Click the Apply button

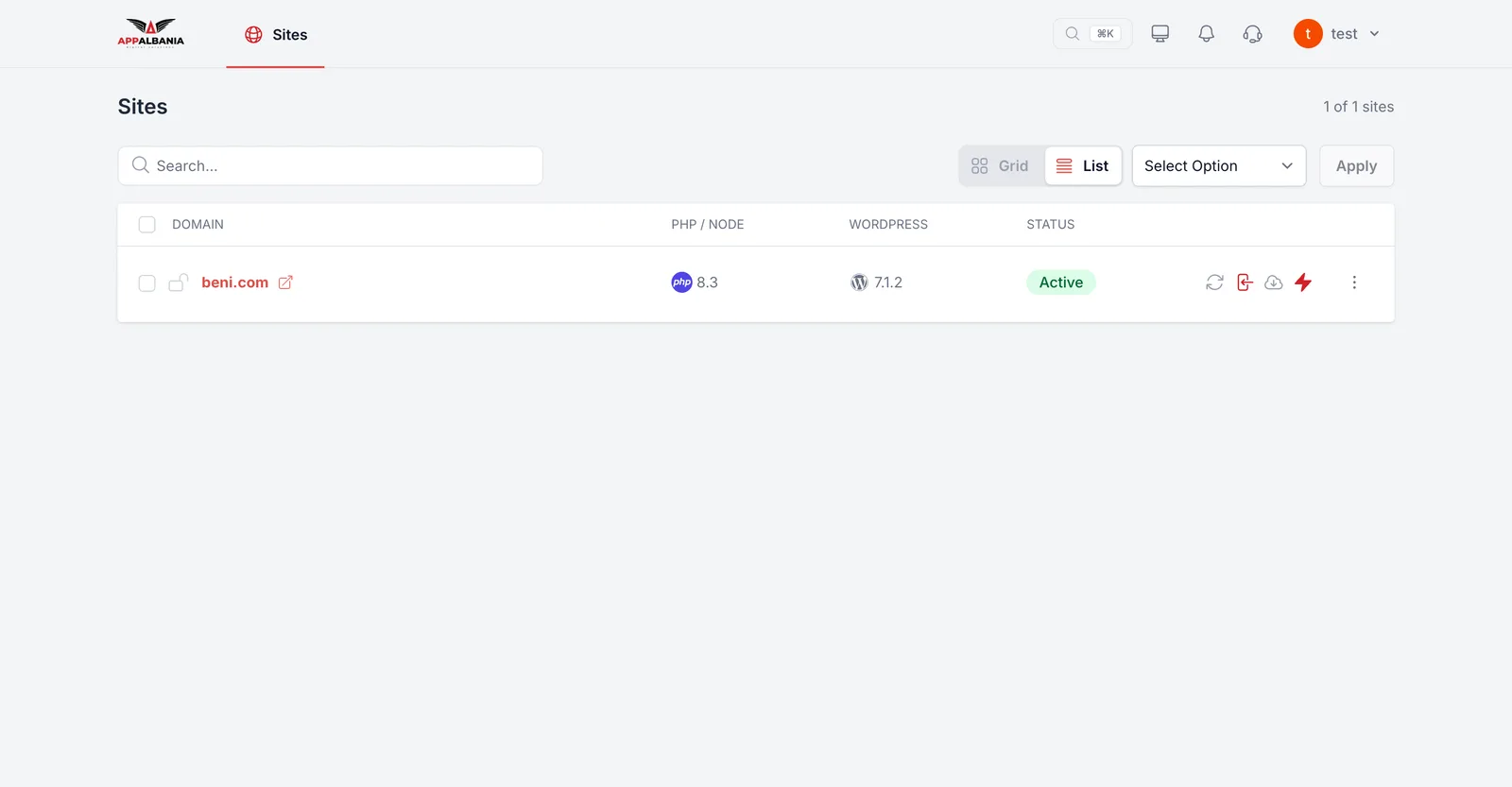tap(1356, 166)
